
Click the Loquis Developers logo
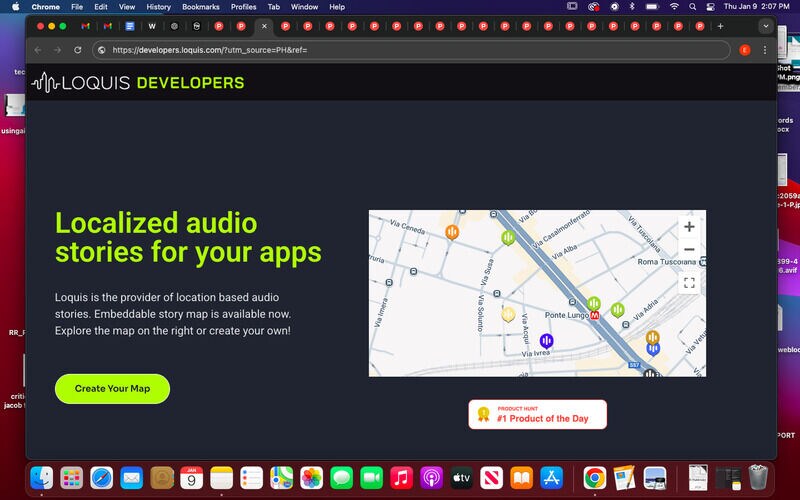pos(137,82)
